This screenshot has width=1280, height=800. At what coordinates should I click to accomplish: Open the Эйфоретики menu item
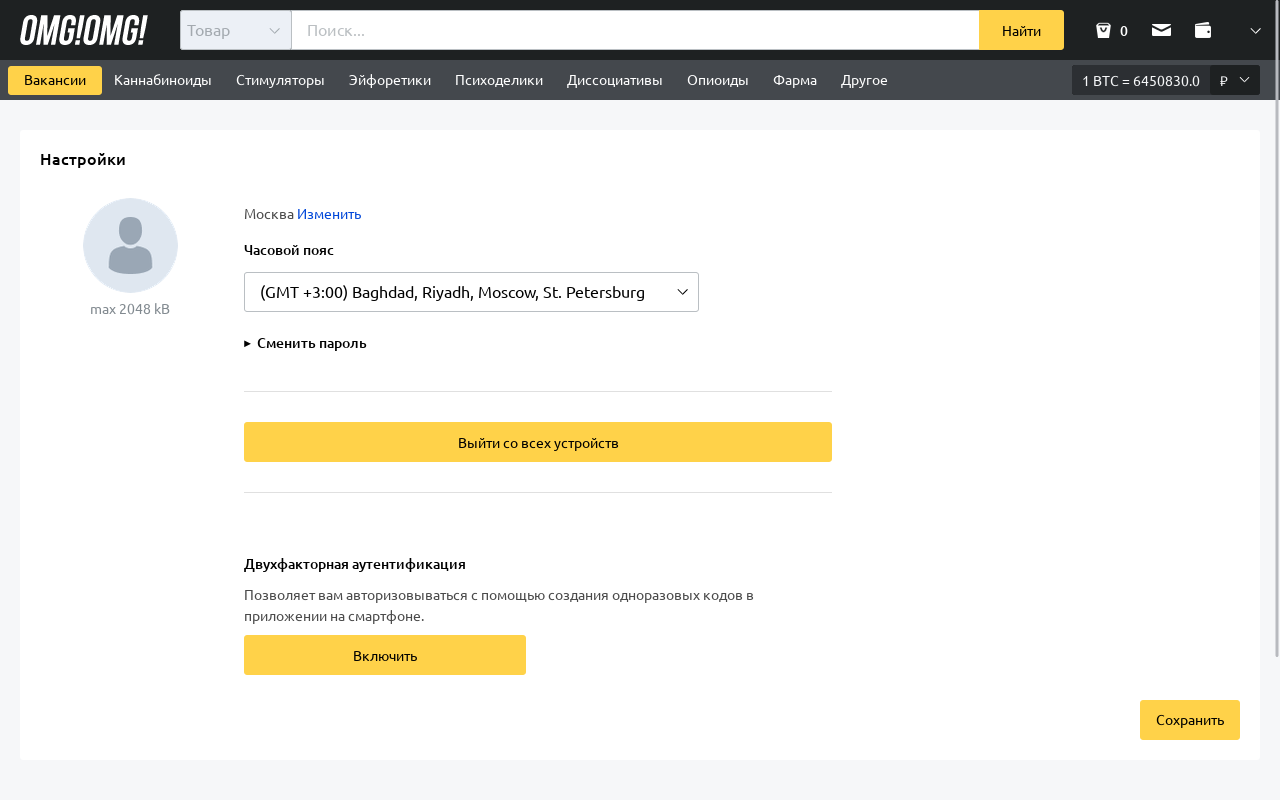pos(390,80)
